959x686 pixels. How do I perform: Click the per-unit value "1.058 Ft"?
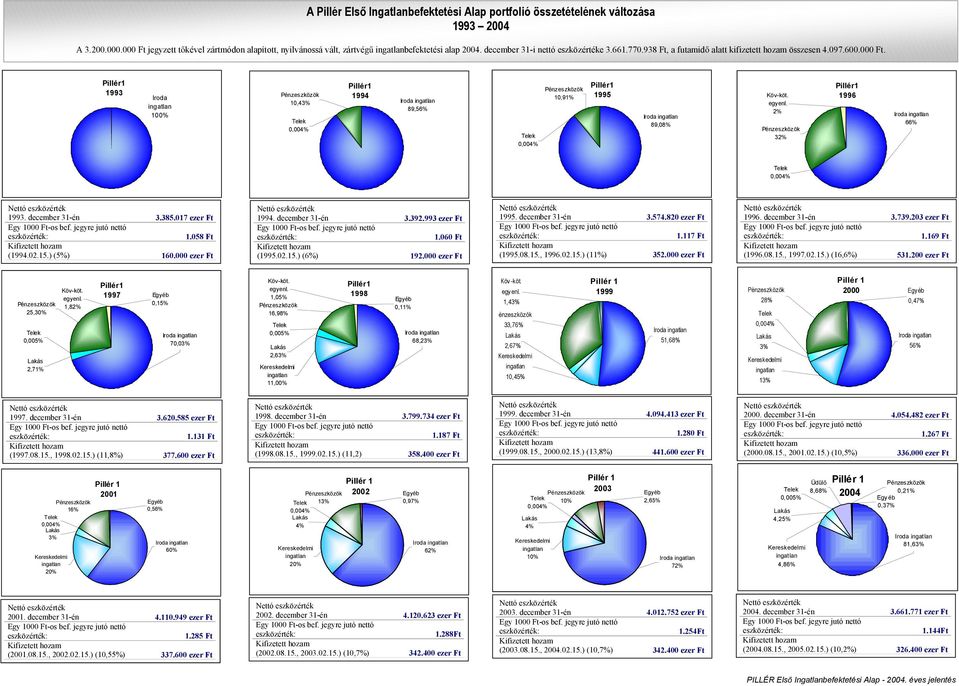tap(199, 237)
